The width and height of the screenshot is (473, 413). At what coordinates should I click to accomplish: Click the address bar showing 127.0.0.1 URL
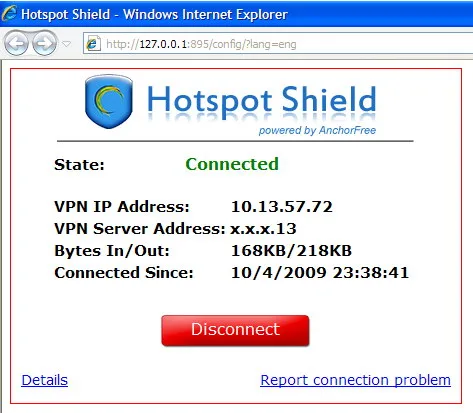[x=278, y=44]
